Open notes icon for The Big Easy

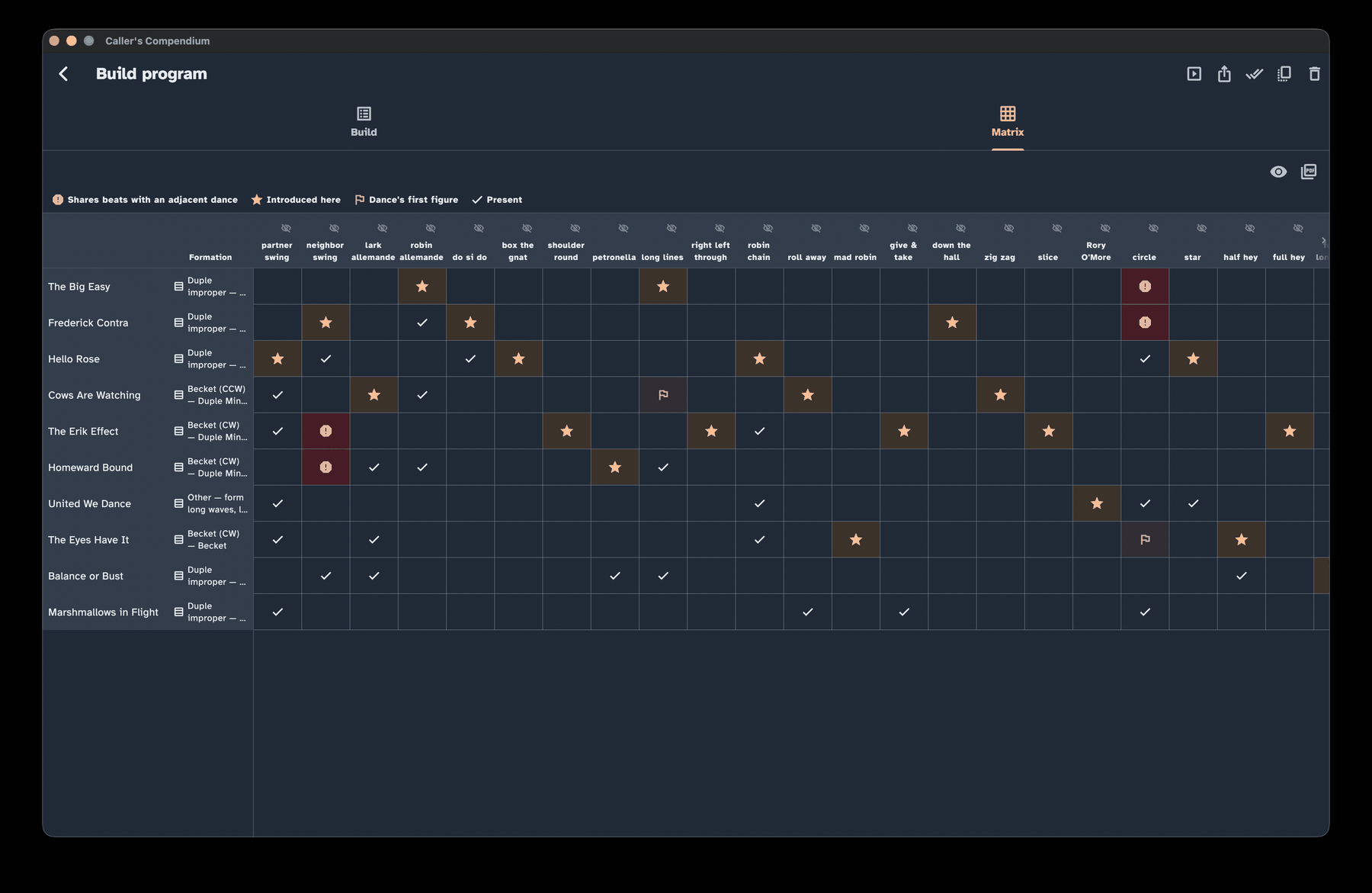178,287
